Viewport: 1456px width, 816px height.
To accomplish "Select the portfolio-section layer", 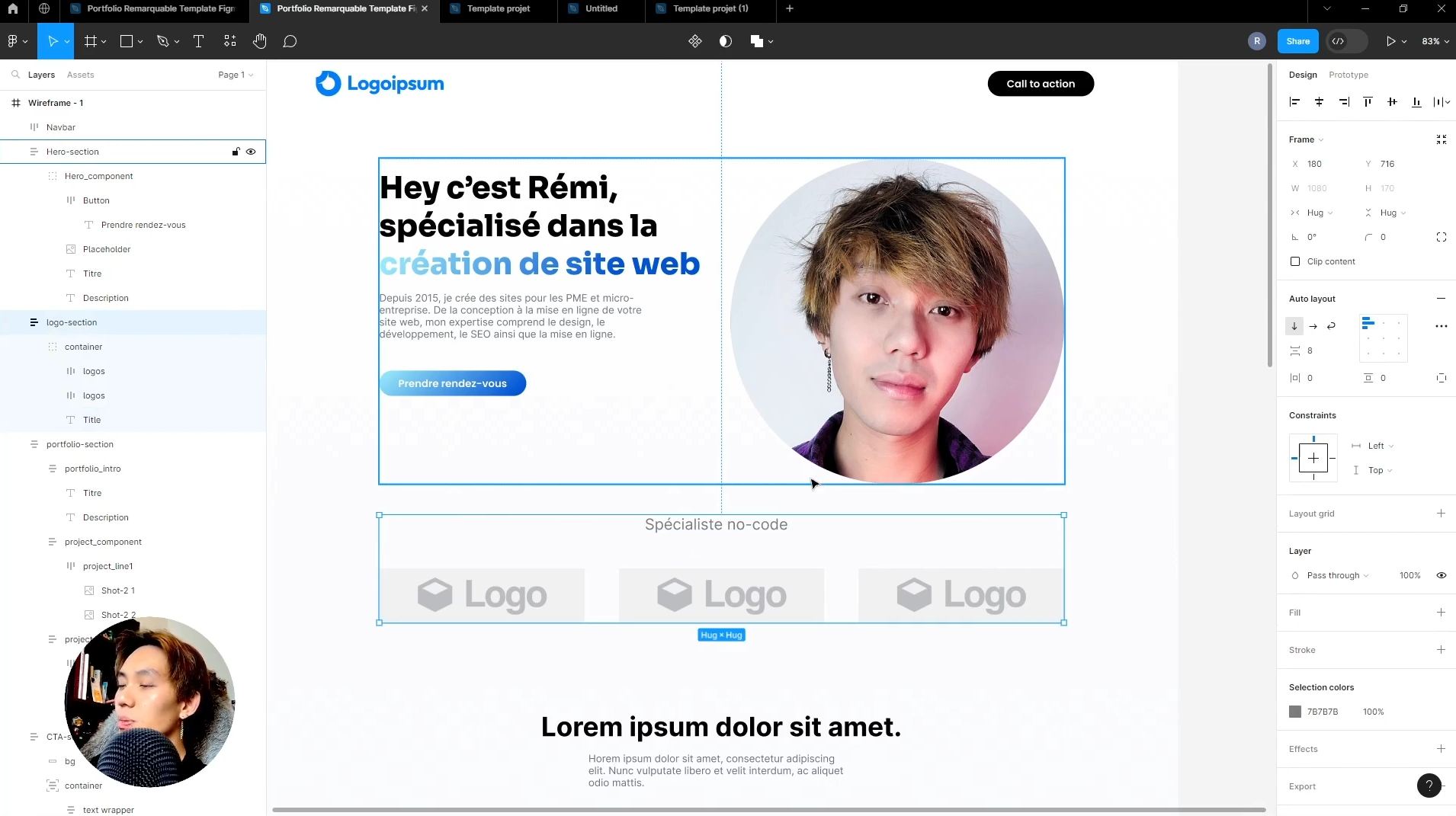I will 80,444.
